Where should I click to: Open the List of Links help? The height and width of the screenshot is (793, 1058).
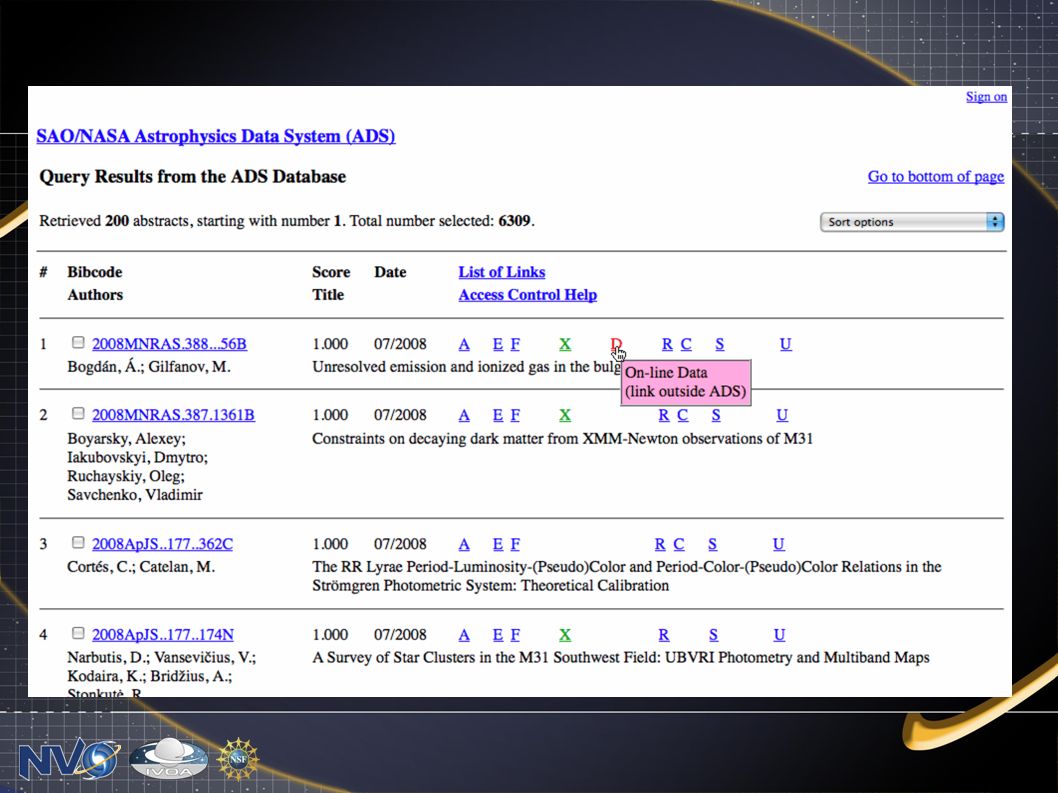pyautogui.click(x=502, y=272)
